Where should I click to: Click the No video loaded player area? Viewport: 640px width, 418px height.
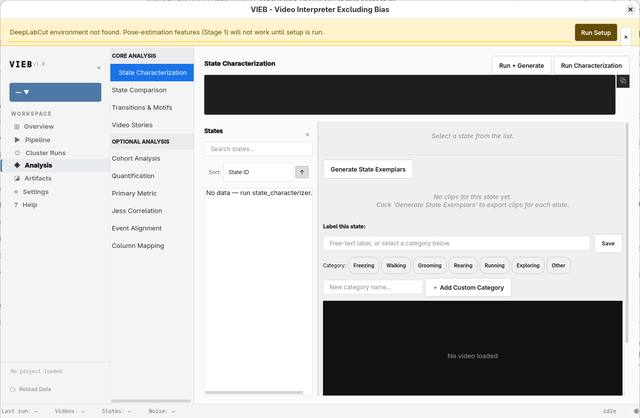click(x=472, y=348)
